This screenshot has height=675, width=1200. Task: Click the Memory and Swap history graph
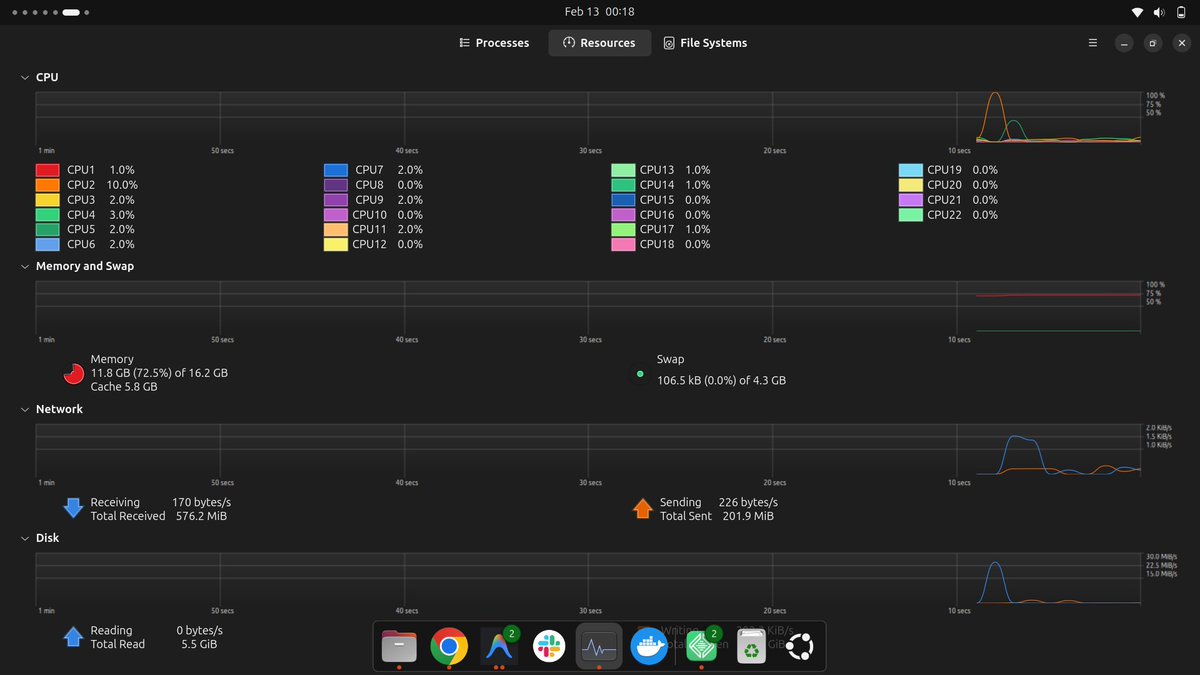click(588, 306)
